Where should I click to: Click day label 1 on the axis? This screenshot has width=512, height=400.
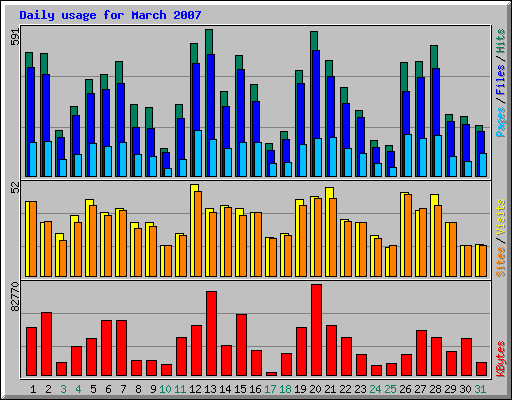pyautogui.click(x=33, y=389)
